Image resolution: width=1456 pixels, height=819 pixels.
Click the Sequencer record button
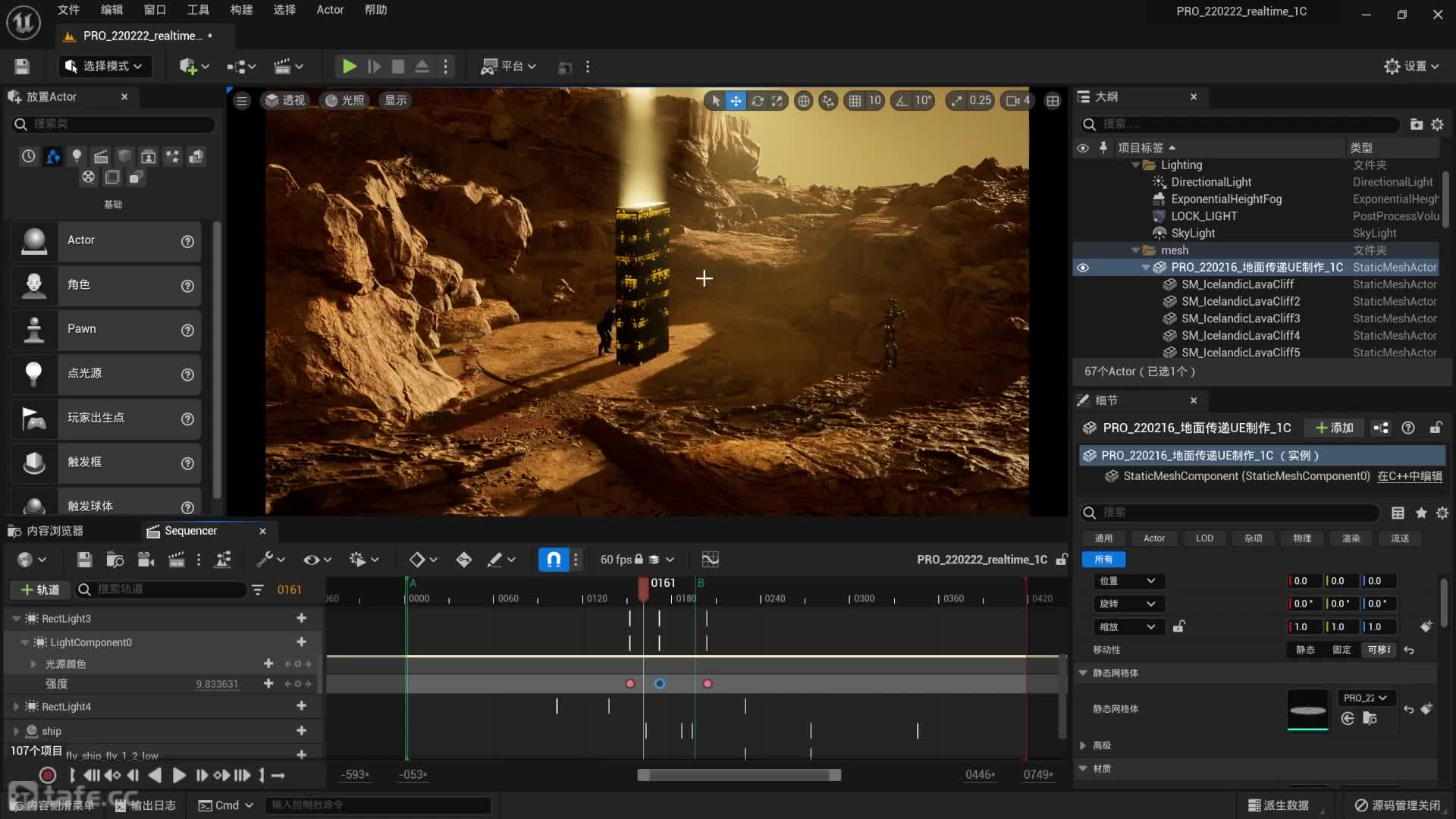coord(48,775)
